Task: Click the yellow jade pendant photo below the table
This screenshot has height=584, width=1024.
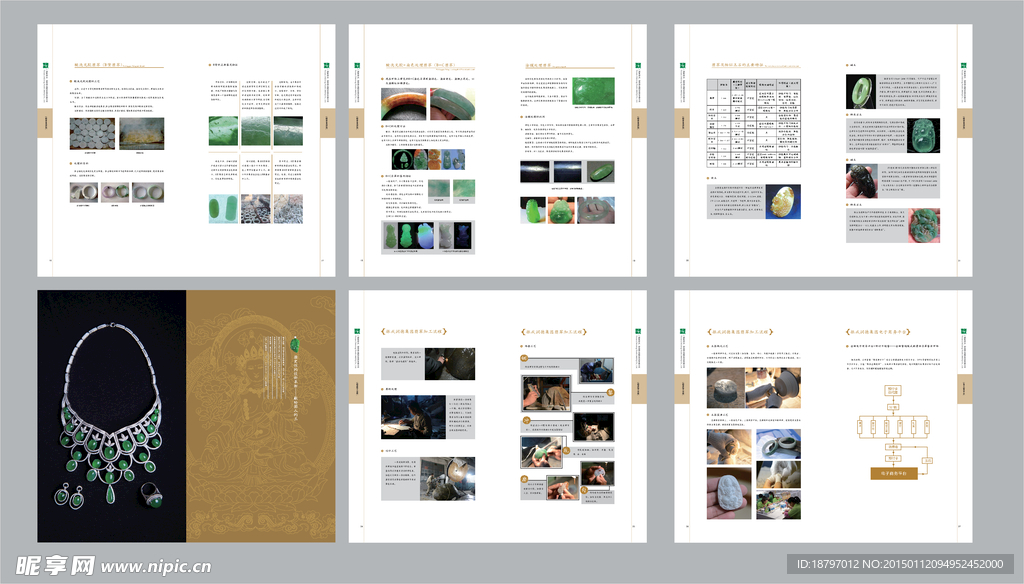Action: 783,201
